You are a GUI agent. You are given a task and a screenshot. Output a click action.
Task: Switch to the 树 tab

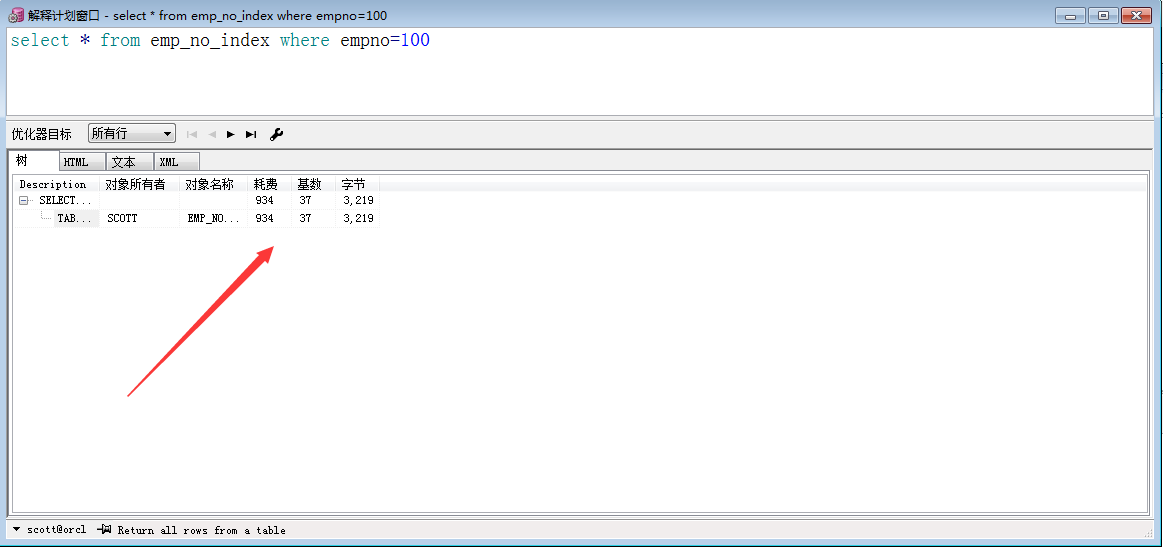click(x=33, y=160)
